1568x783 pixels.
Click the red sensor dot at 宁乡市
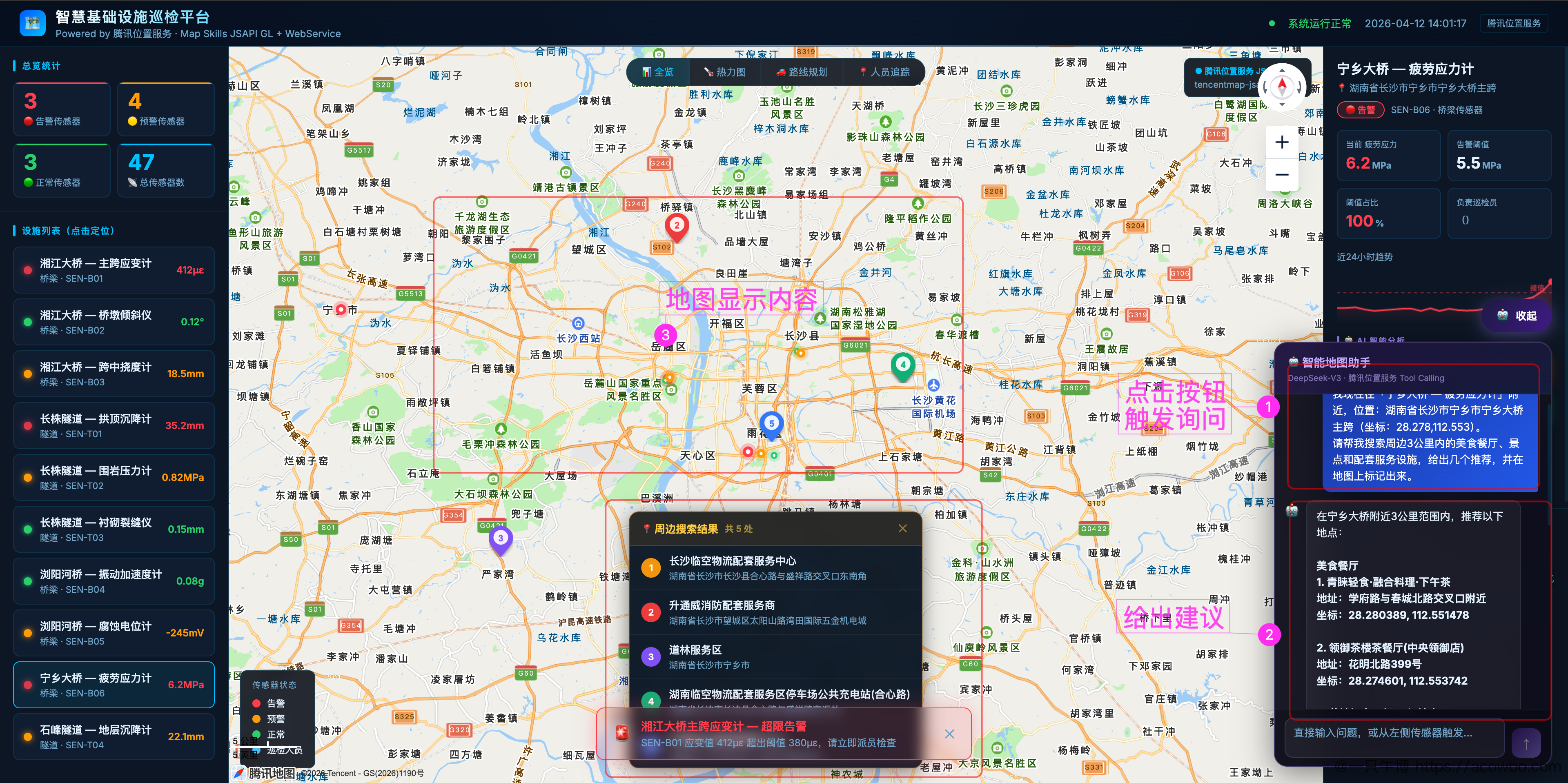(x=341, y=310)
